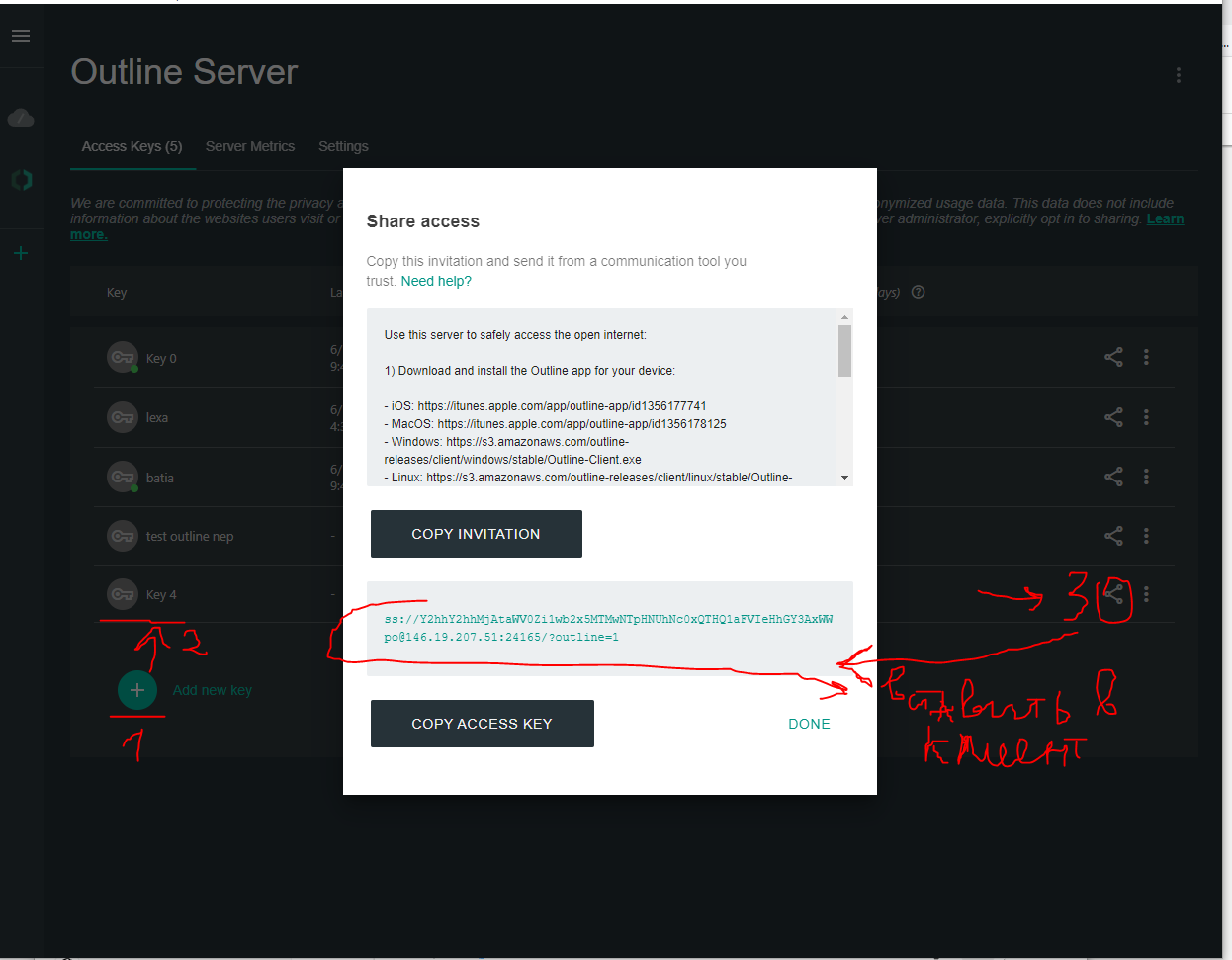Screen dimensions: 1232x960
Task: Click the cloud server icon in sidebar
Action: click(21, 119)
